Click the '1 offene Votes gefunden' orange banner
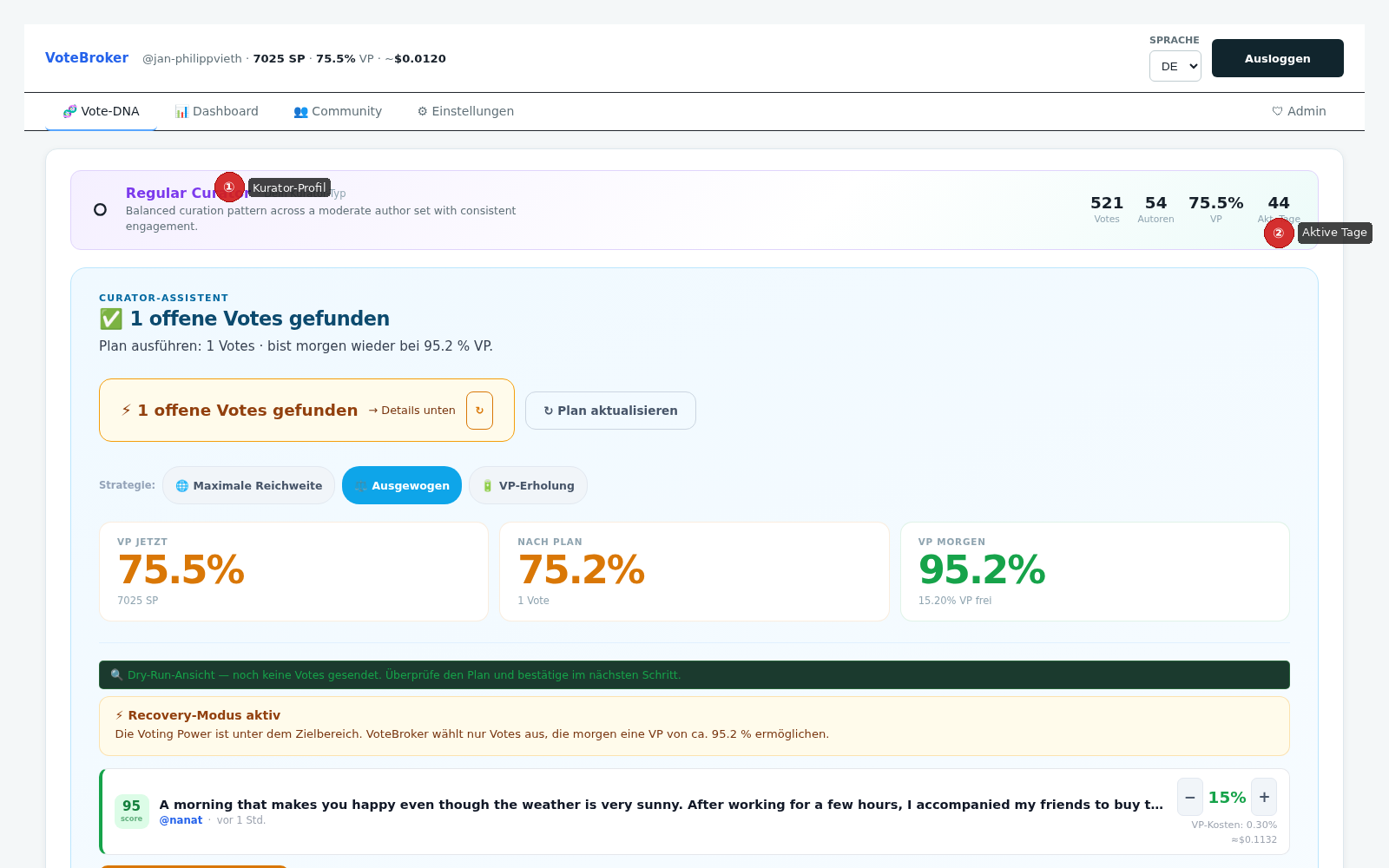Screen dimensions: 1389x868 click(x=306, y=411)
